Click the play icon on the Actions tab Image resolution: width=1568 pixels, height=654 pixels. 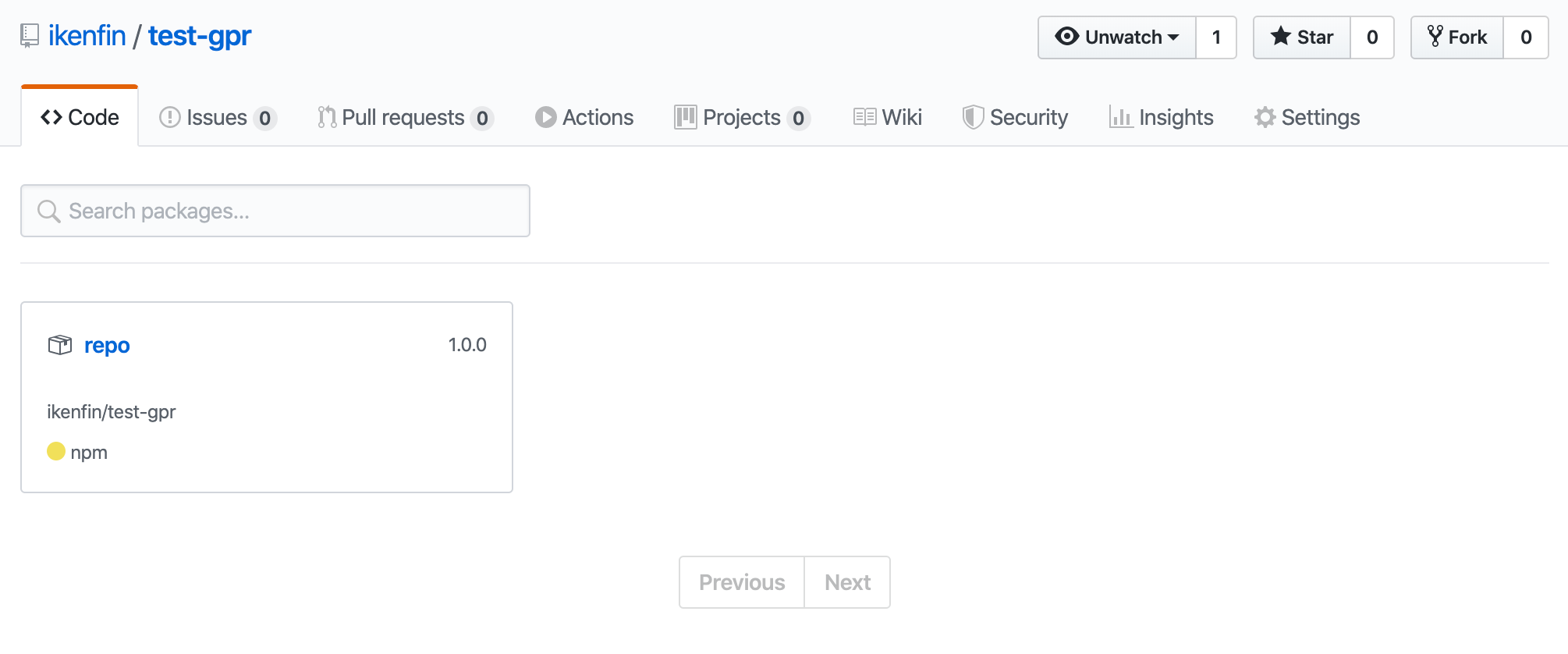click(x=545, y=118)
